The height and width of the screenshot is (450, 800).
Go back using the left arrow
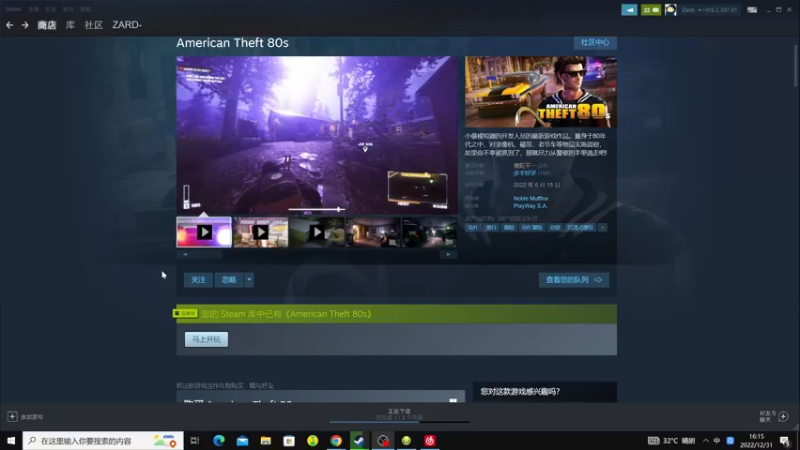coord(10,24)
